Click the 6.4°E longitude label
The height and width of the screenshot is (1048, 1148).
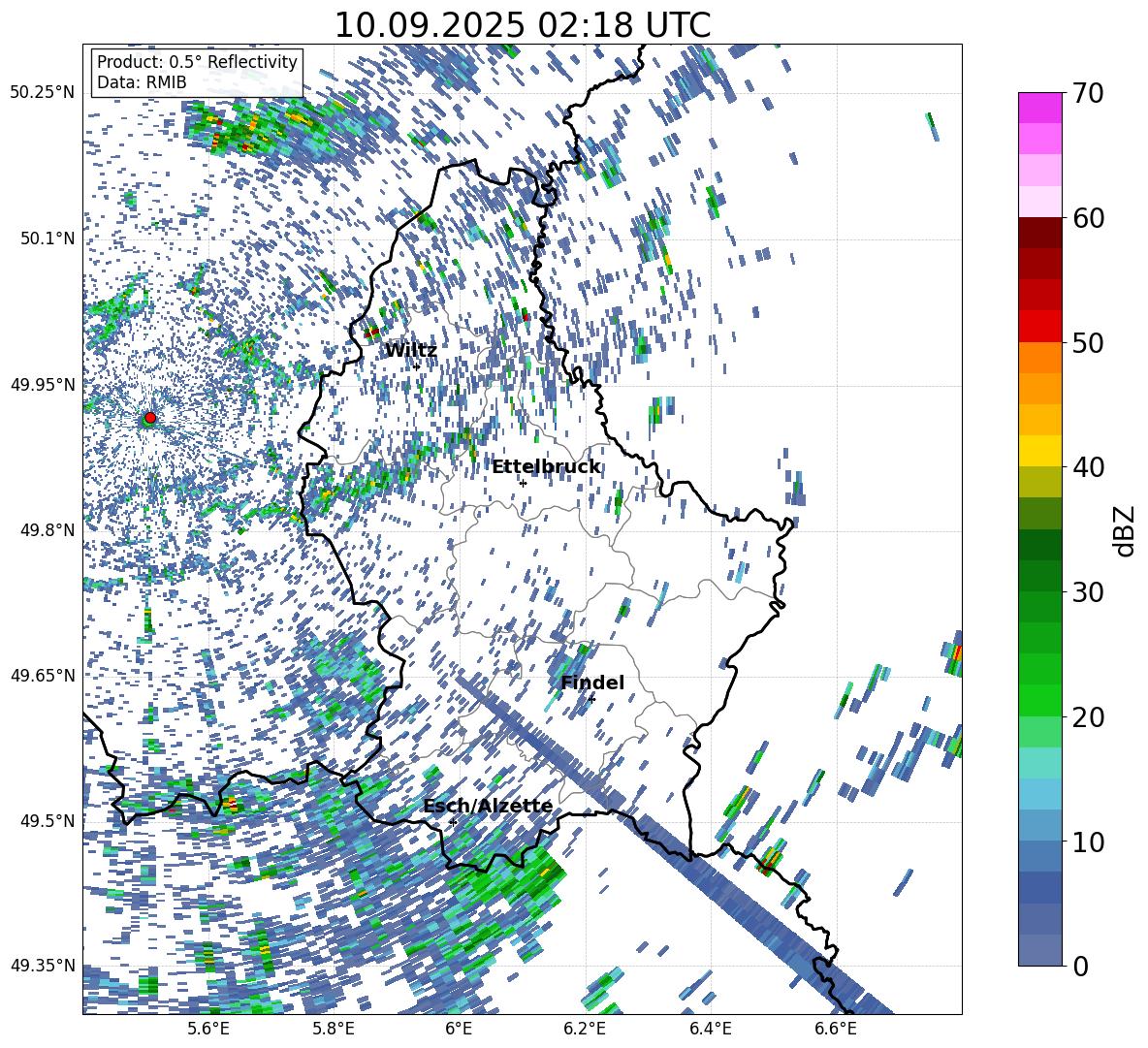click(x=710, y=1030)
